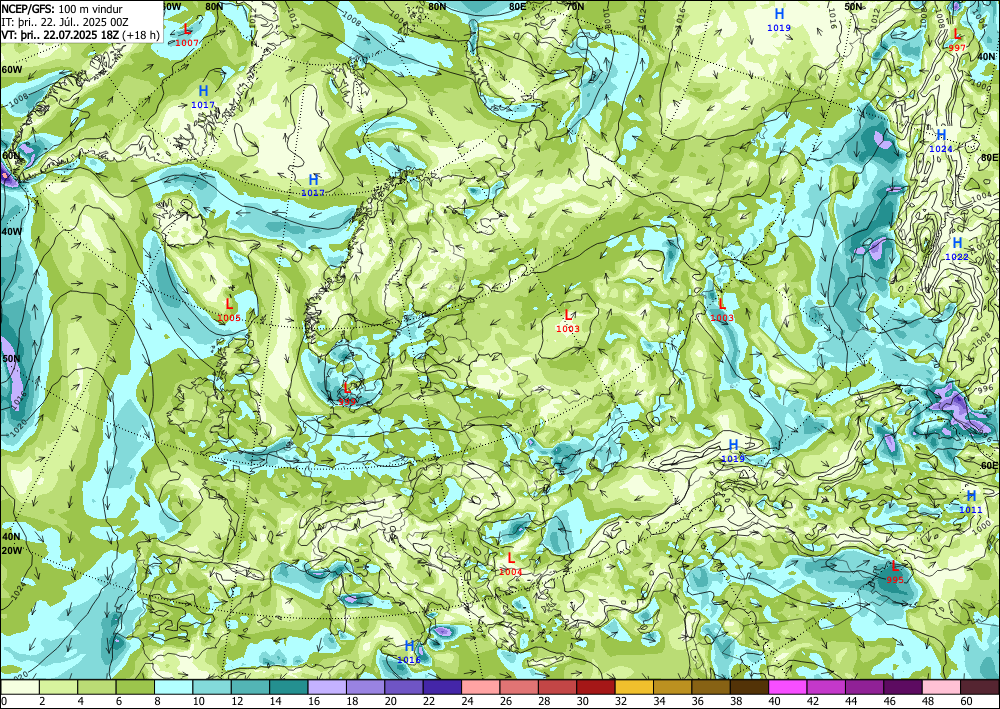The height and width of the screenshot is (709, 1000).
Task: Select the 8–10 light cyan legend swatch
Action: 173,687
